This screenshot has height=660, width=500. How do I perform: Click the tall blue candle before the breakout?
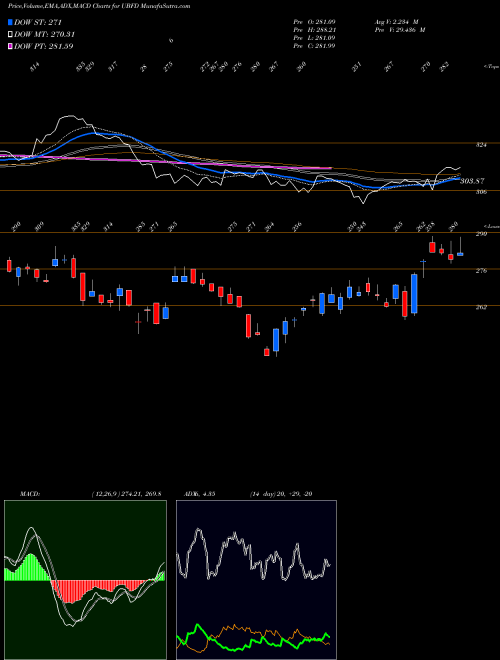(x=414, y=294)
